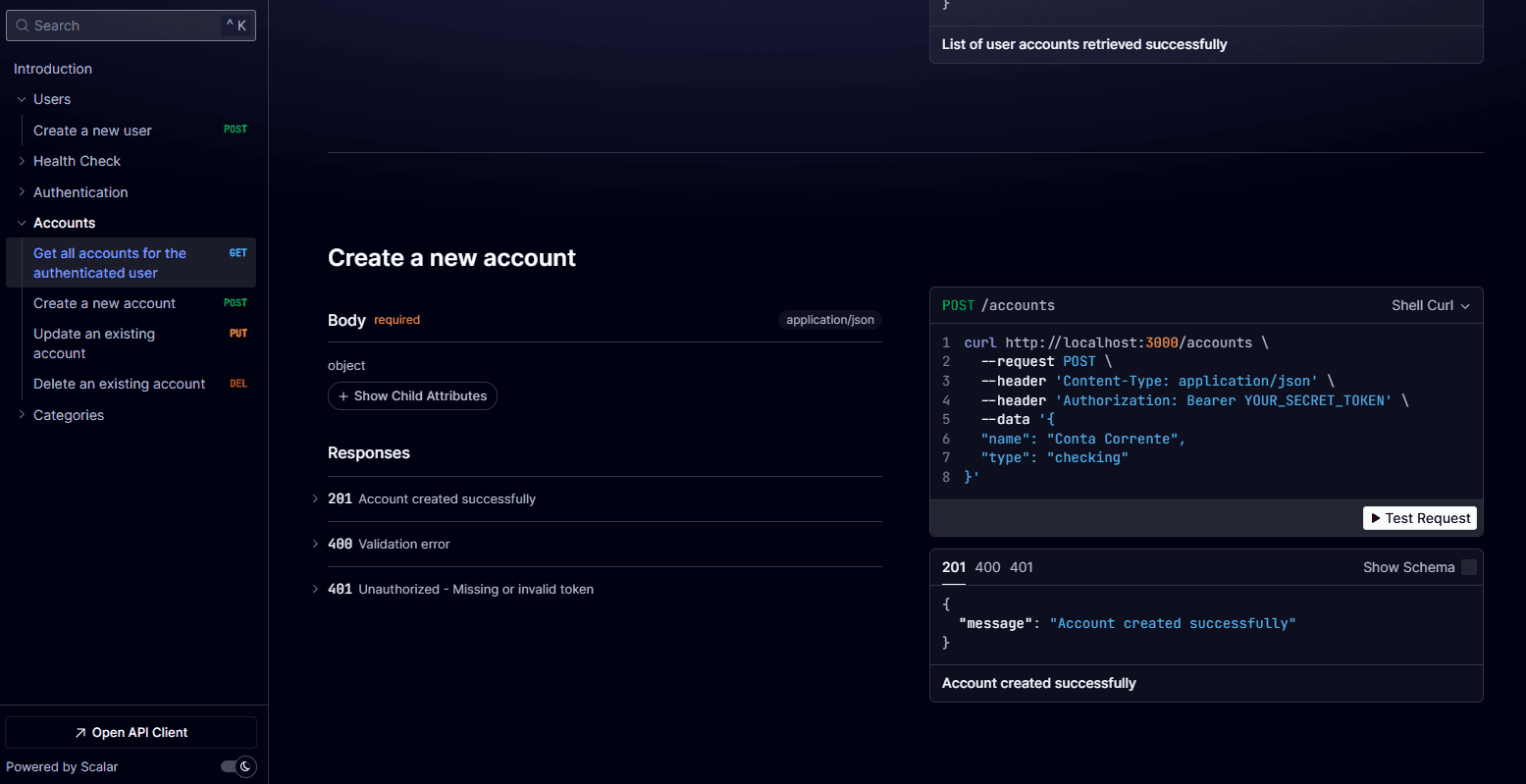Open API Client button in sidebar
Image resolution: width=1526 pixels, height=784 pixels.
131,732
